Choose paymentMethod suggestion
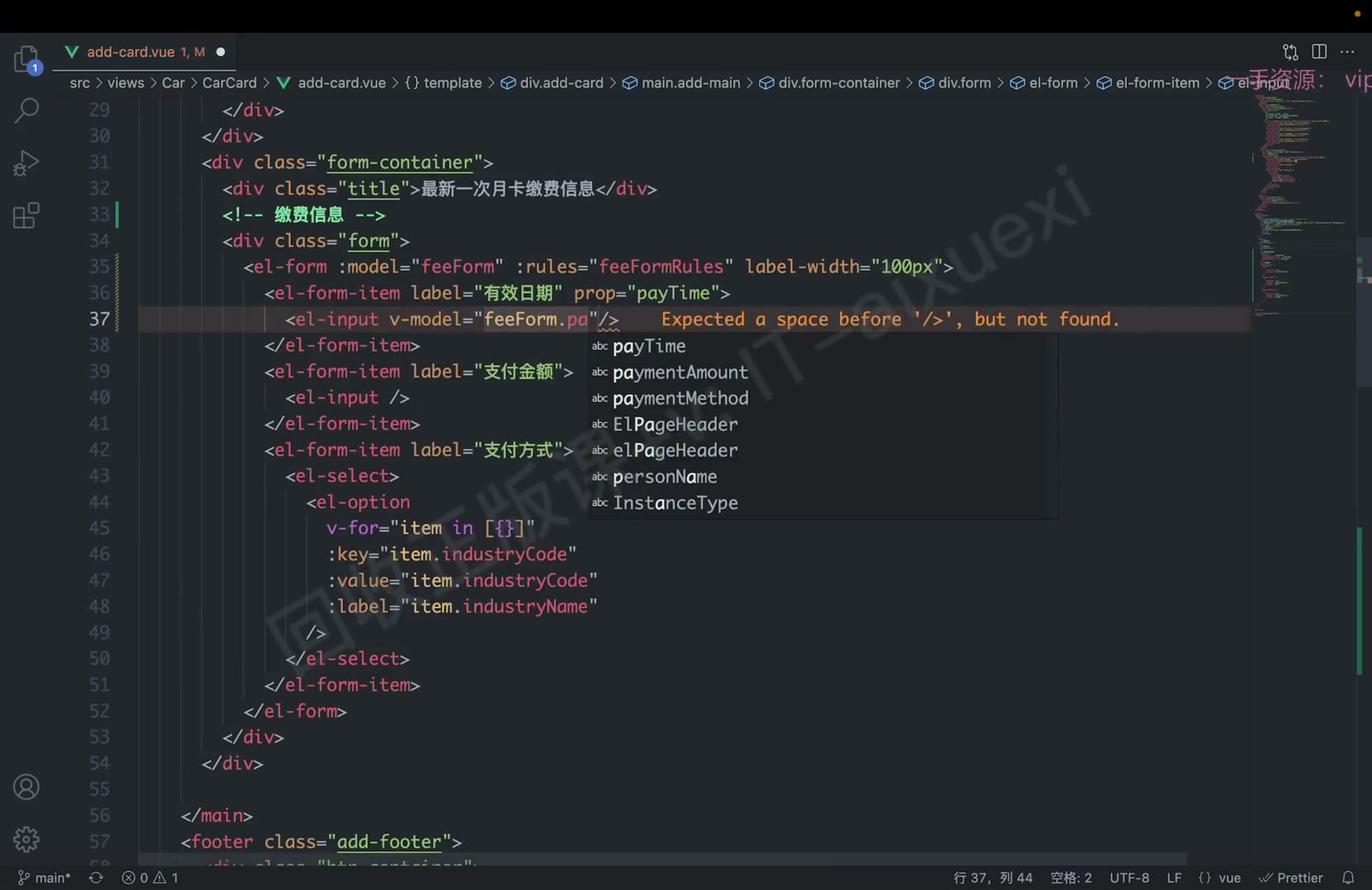Screen dimensions: 1372x890 tap(822, 399)
